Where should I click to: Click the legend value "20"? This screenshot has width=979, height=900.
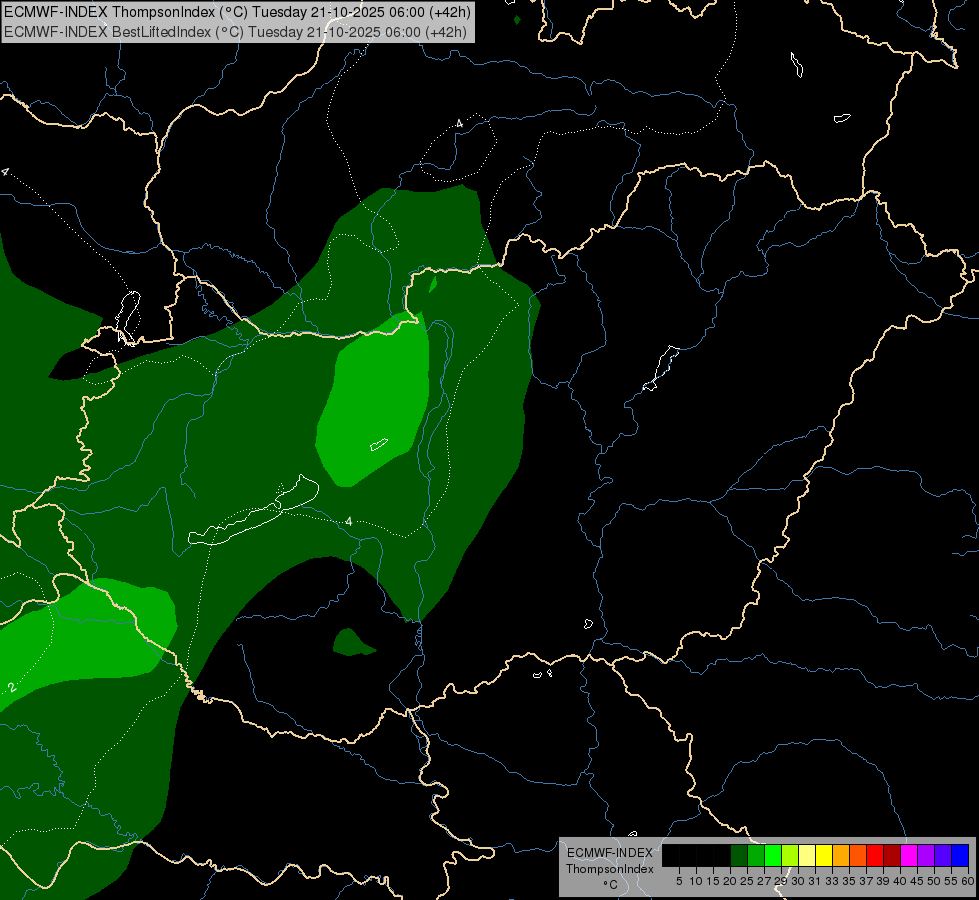pos(731,881)
